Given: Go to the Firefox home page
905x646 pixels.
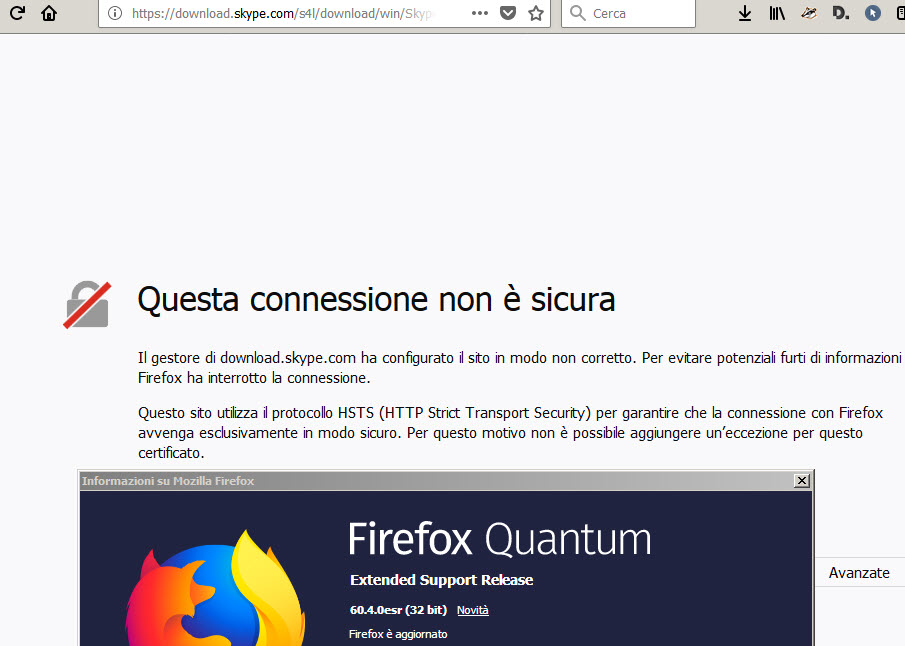Looking at the screenshot, I should click(49, 13).
